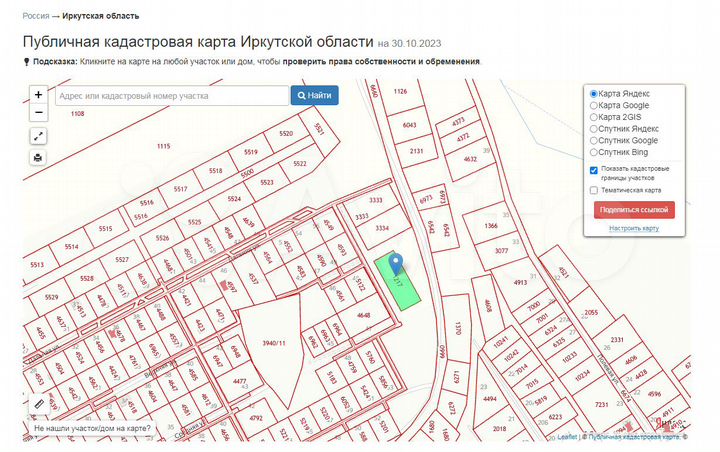Click parcel labeled 5520
This screenshot has height=452, width=720.
(286, 134)
